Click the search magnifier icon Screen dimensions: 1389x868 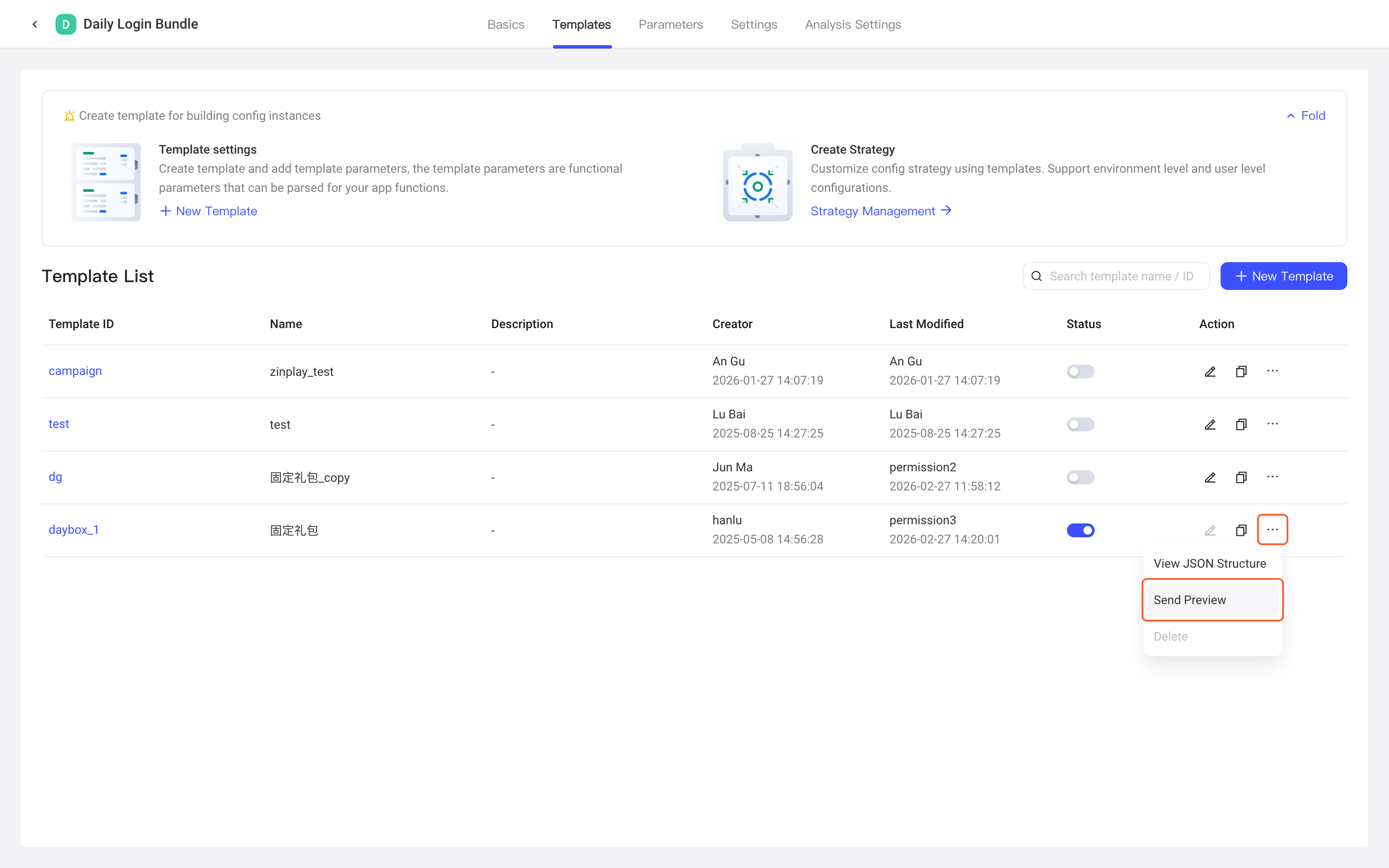coord(1037,276)
